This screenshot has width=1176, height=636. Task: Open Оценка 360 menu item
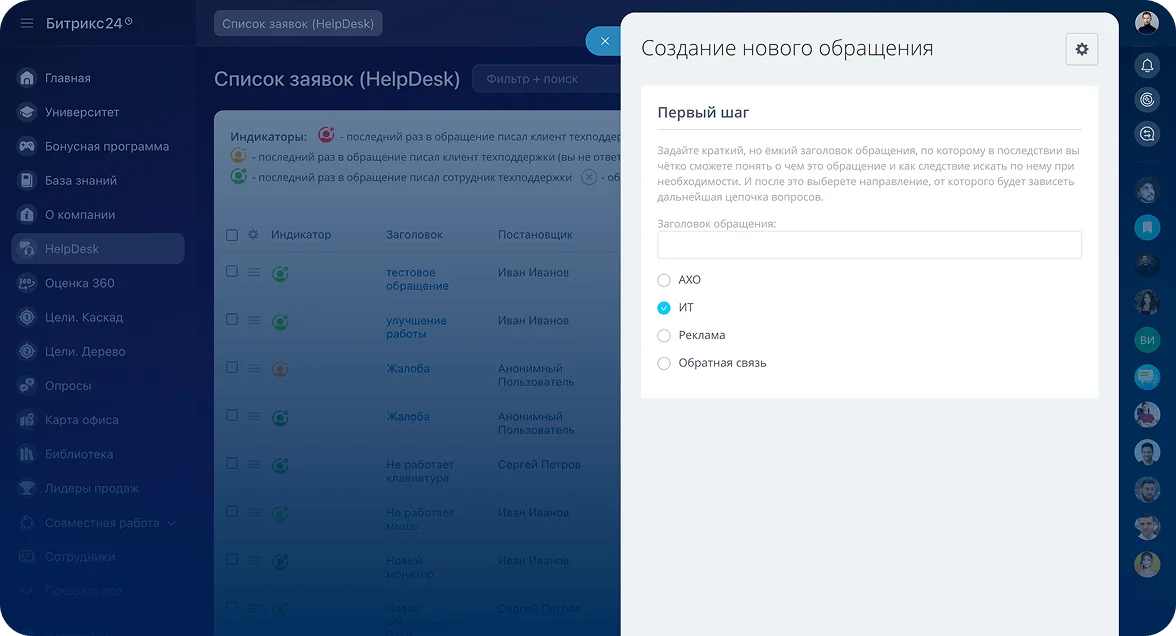coord(80,283)
